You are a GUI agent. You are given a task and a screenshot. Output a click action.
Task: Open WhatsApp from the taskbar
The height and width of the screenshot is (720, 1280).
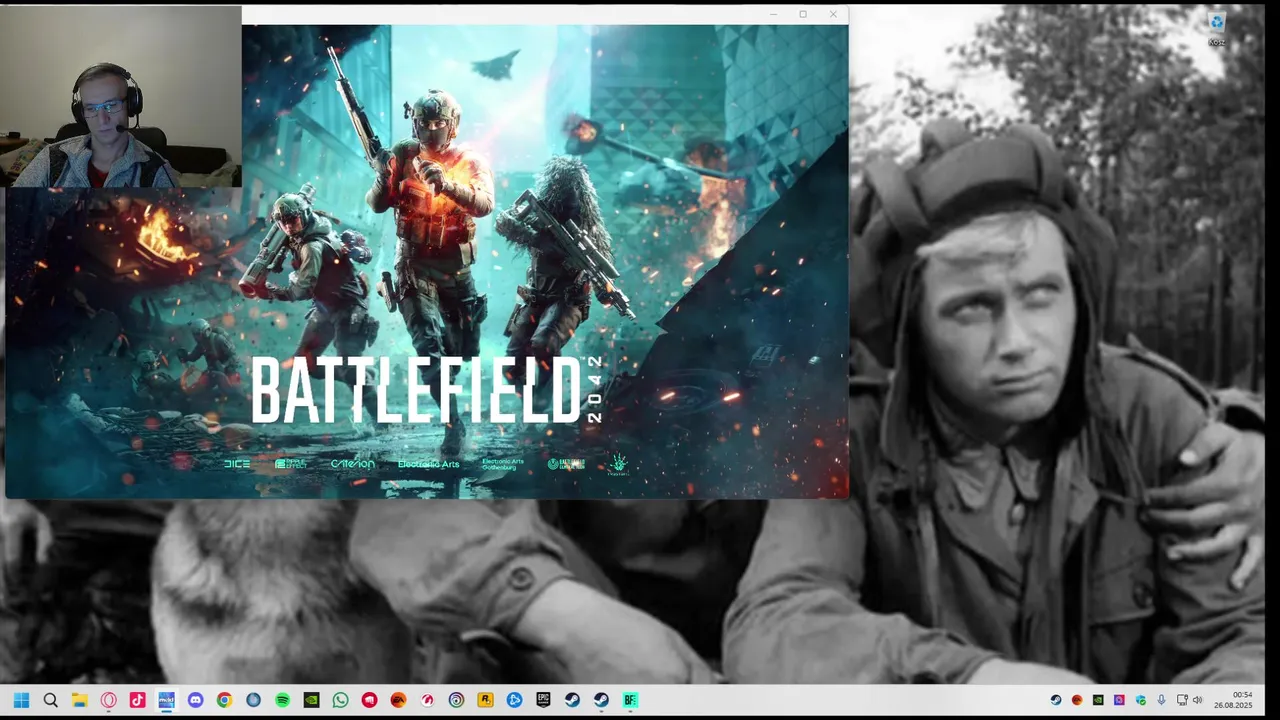[x=340, y=700]
